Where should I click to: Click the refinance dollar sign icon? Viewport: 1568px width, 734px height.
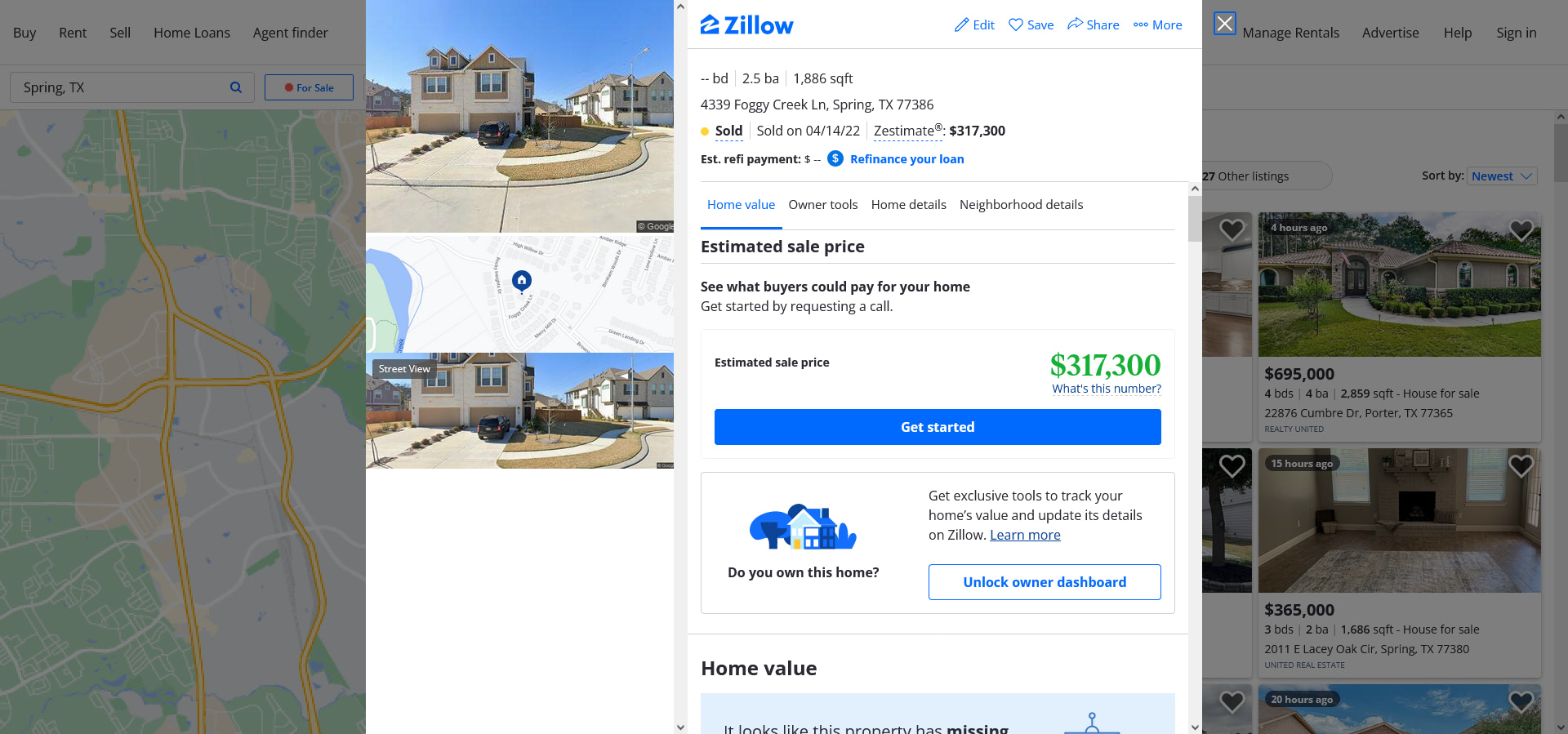pyautogui.click(x=835, y=158)
